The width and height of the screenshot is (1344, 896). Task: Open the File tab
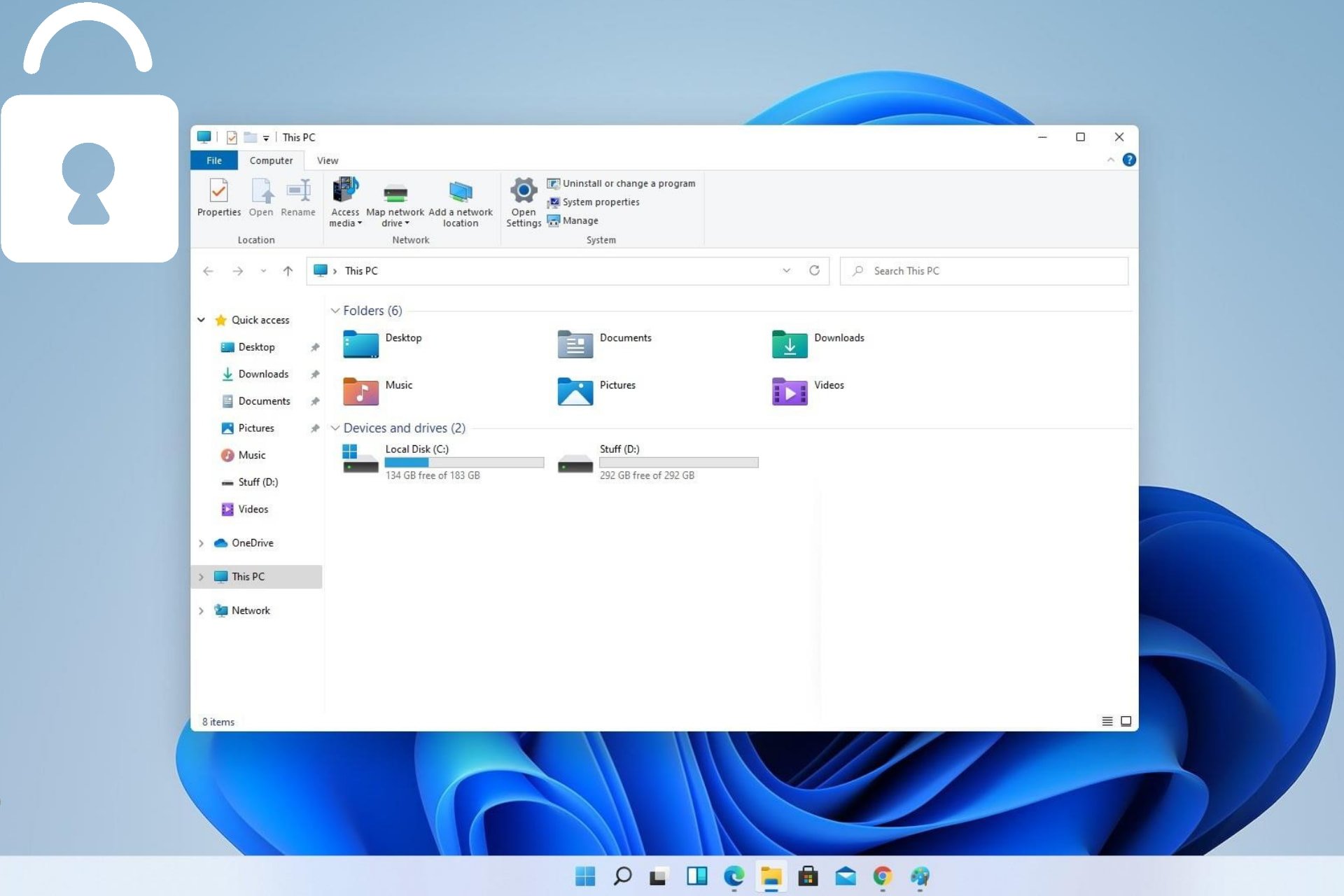pyautogui.click(x=214, y=160)
